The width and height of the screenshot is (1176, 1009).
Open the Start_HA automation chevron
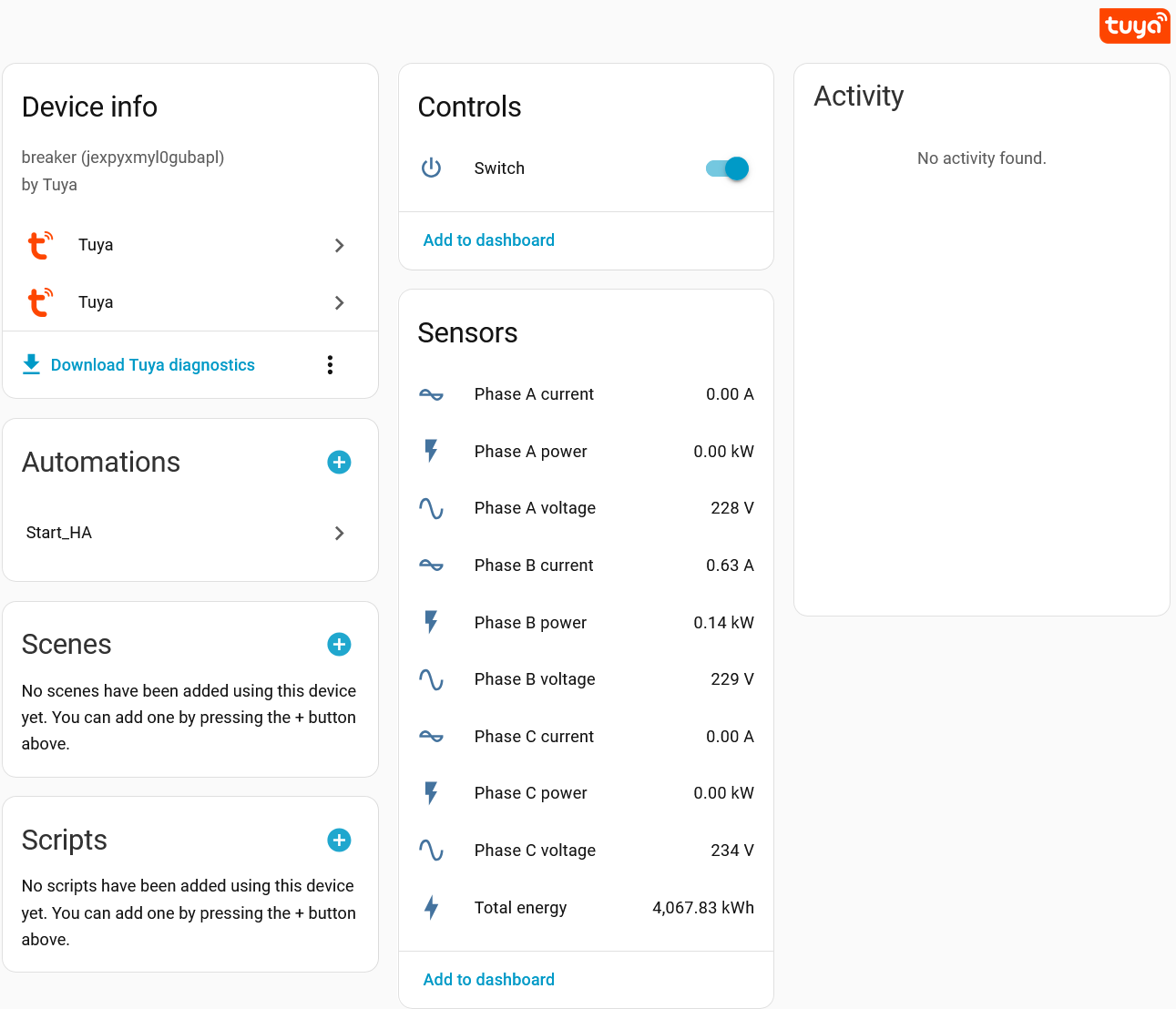[x=339, y=534]
